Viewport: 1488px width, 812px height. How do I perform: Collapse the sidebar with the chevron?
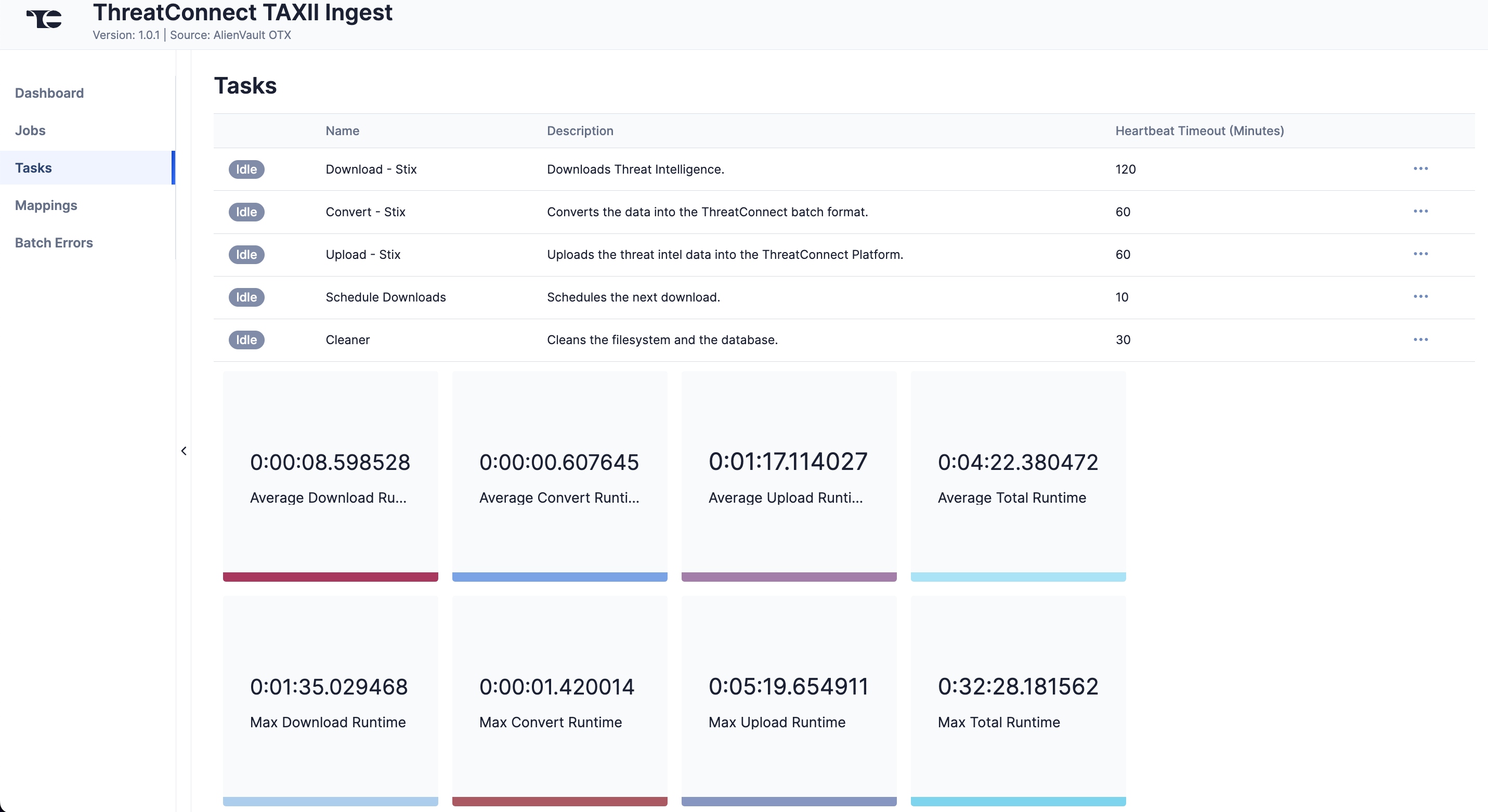184,451
